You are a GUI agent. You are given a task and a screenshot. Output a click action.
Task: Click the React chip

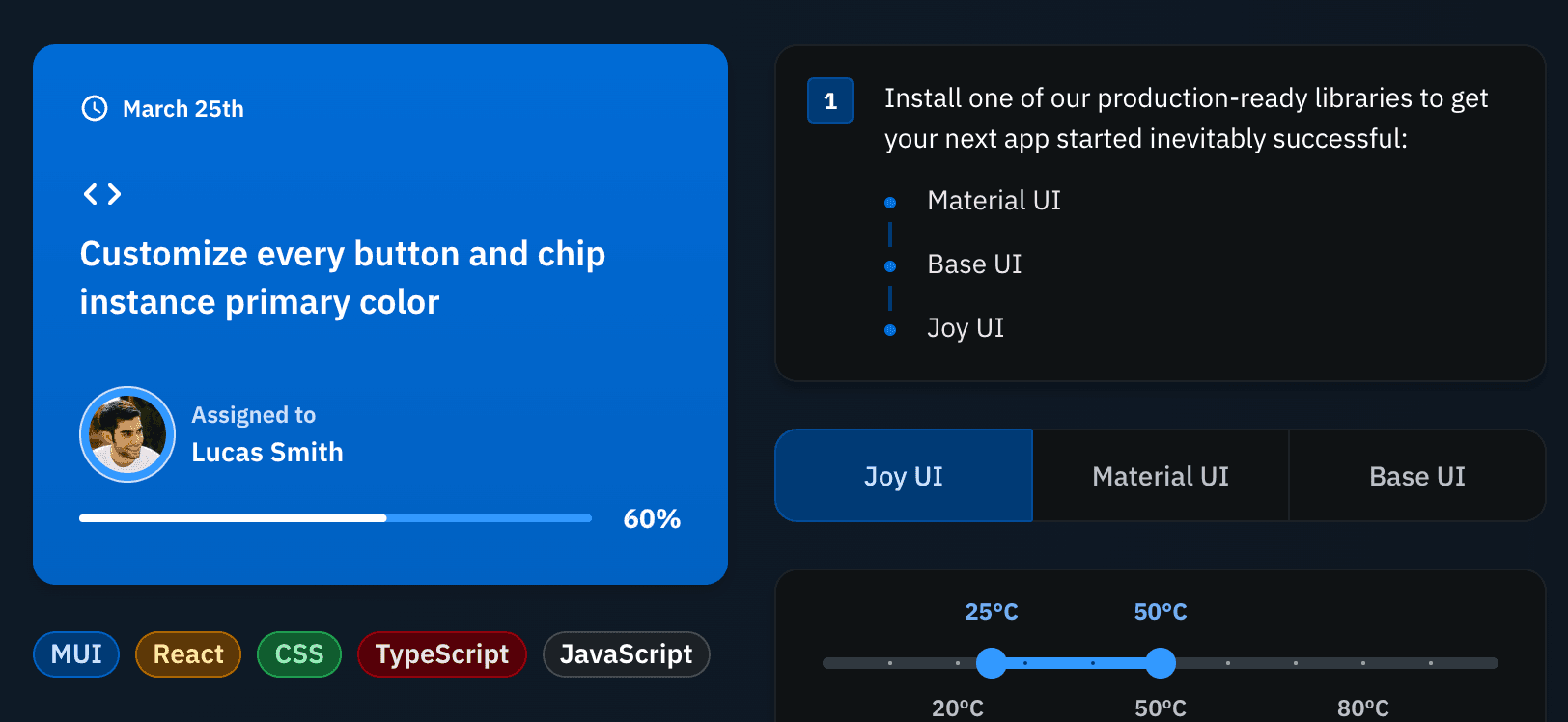tap(188, 654)
